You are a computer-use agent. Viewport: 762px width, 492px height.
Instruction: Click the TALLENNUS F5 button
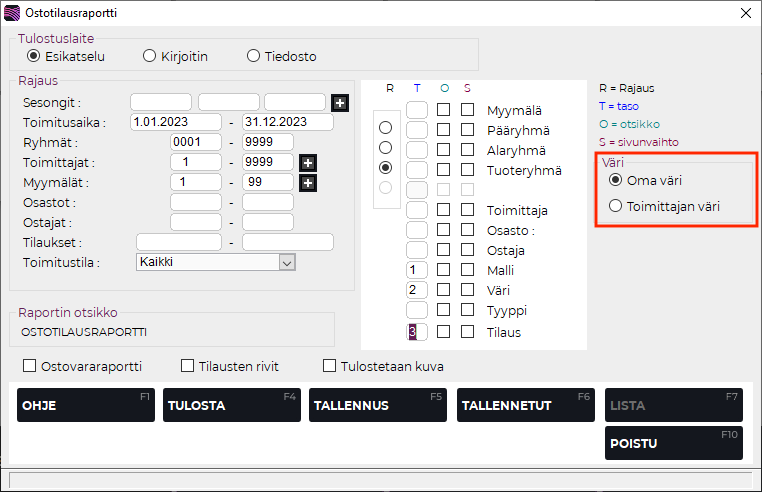click(377, 405)
